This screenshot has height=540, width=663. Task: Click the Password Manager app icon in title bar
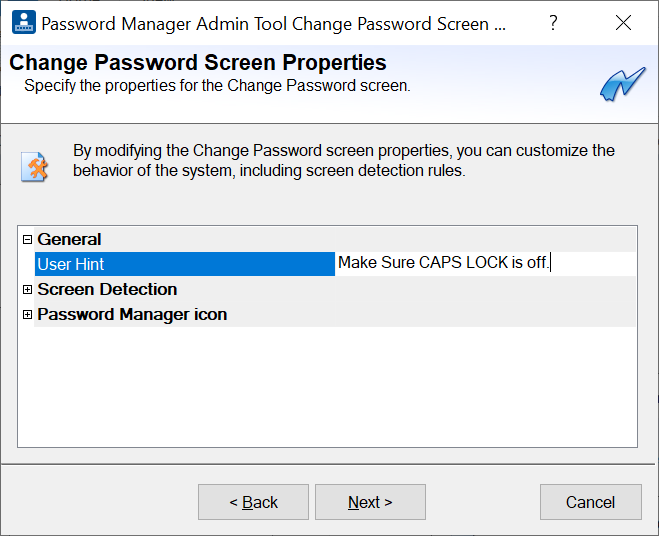click(x=23, y=23)
